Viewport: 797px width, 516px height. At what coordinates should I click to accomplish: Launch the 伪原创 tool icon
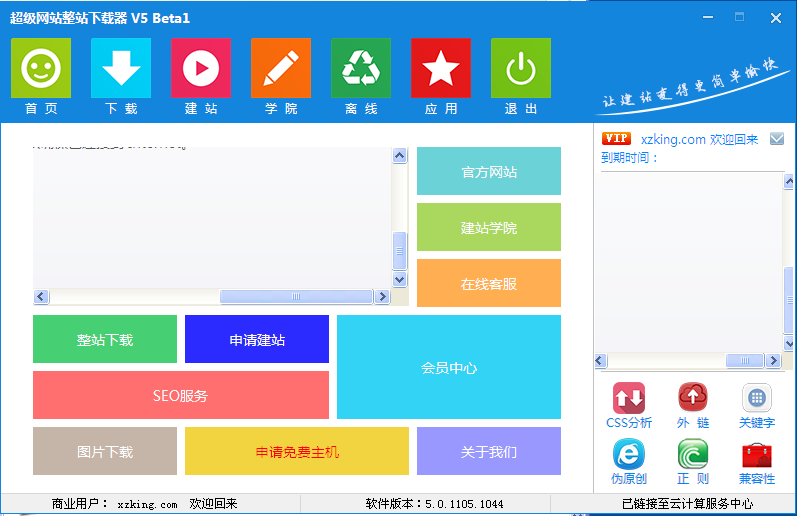click(x=629, y=454)
